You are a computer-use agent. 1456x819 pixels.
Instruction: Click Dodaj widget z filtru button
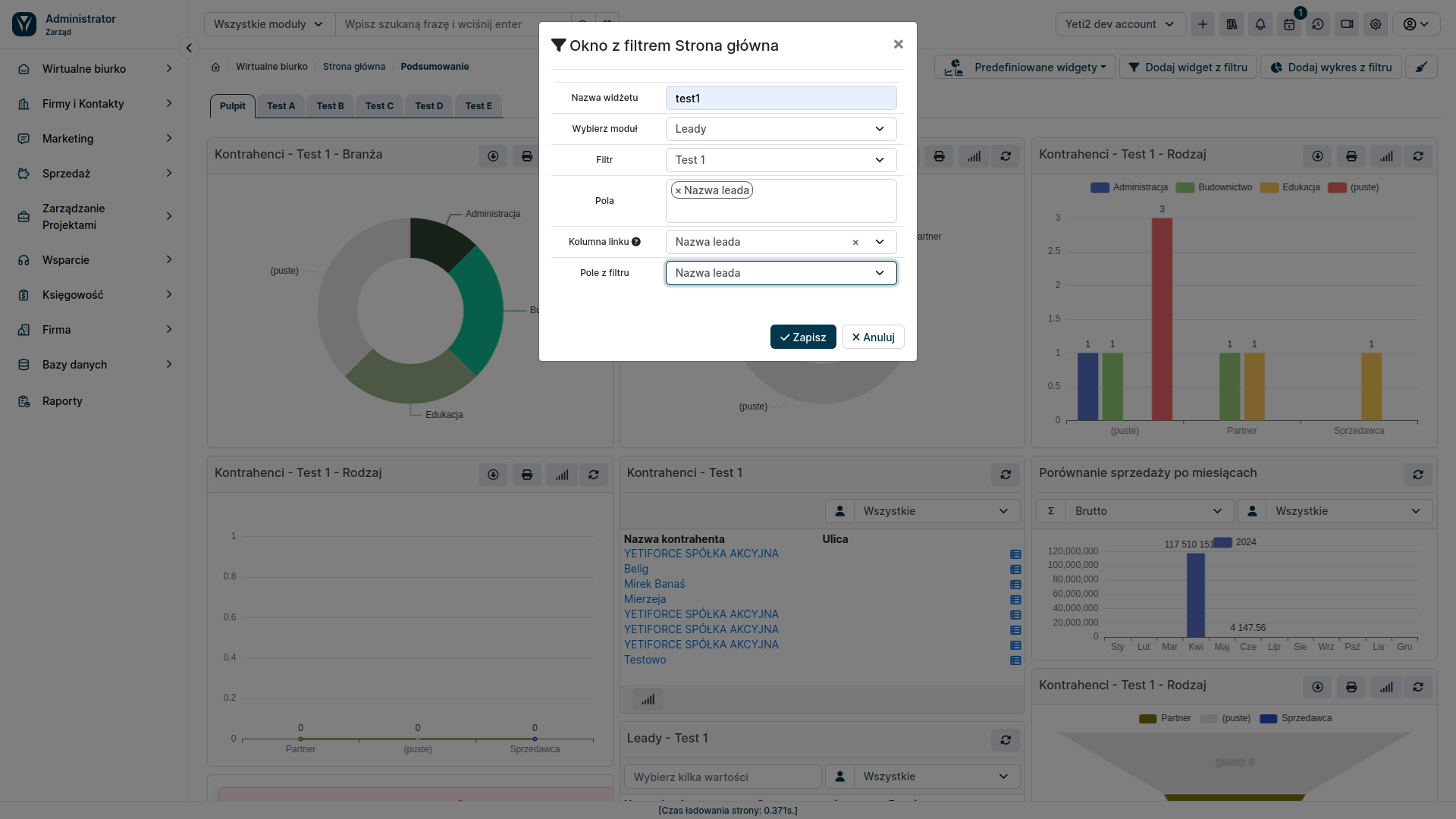(1188, 67)
